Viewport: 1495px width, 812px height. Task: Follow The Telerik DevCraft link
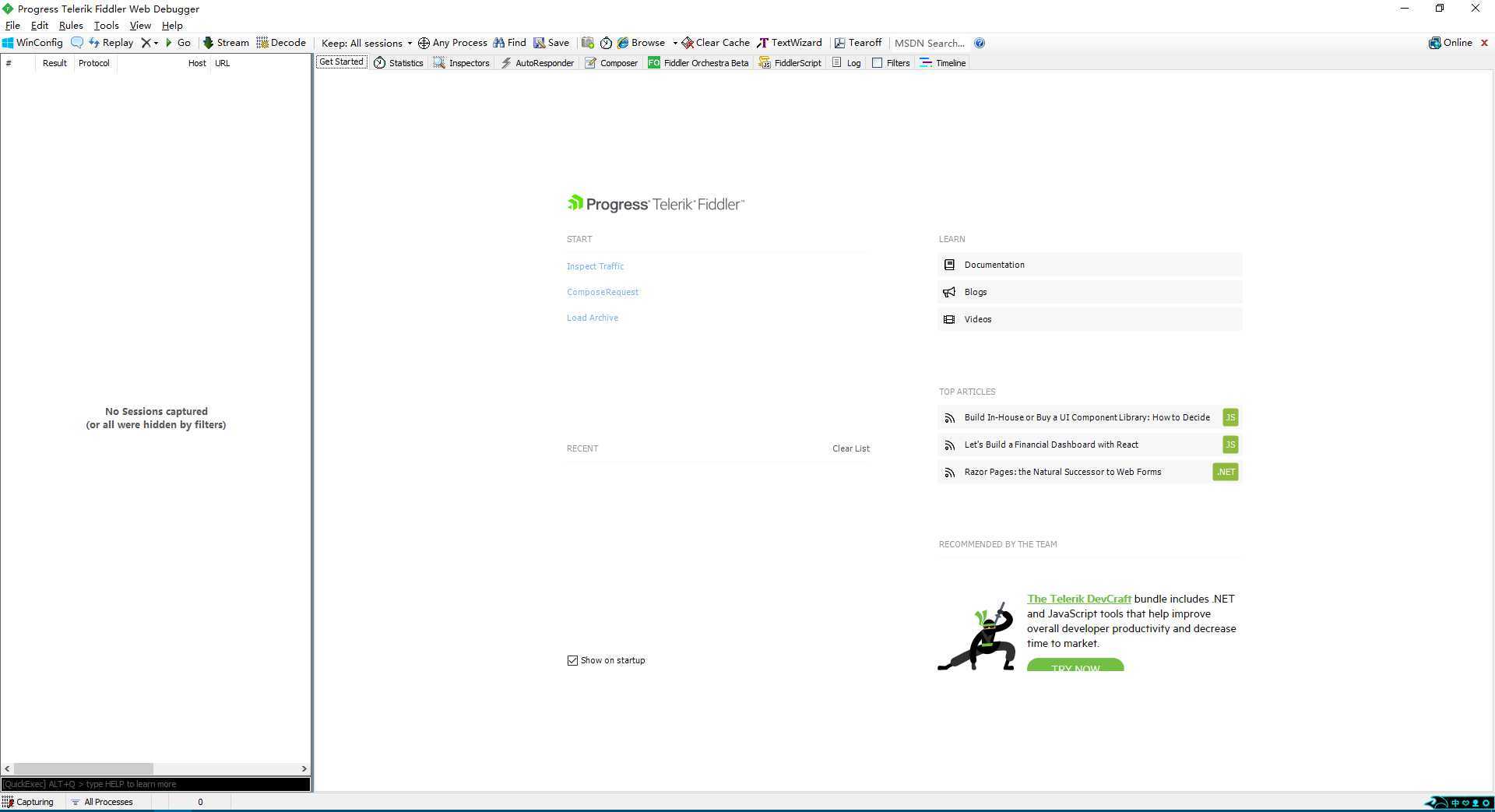[x=1078, y=599]
